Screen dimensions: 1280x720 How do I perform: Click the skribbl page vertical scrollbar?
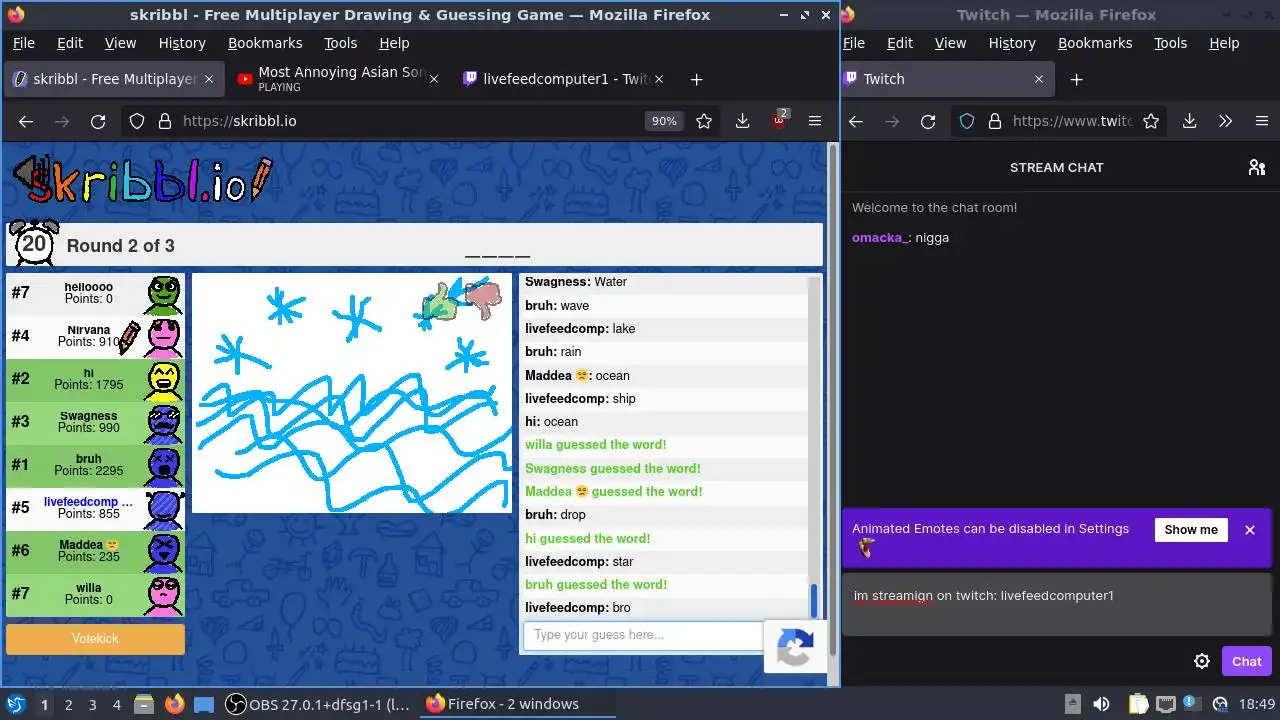(833, 400)
